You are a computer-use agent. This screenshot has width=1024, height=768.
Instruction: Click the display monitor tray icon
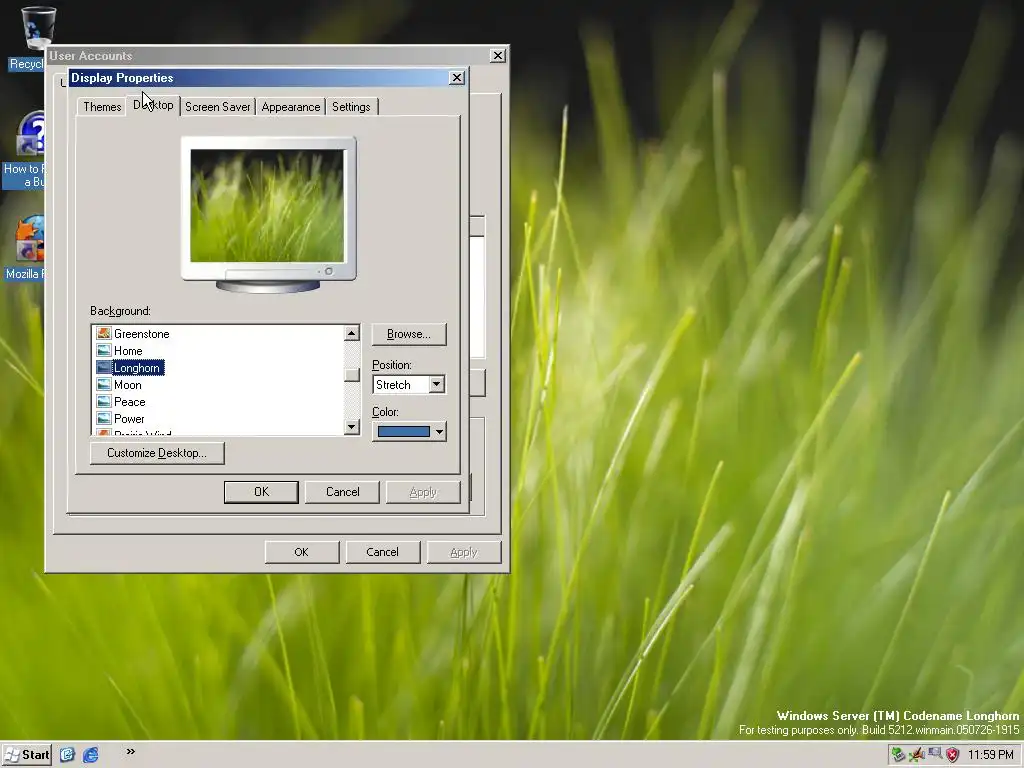(935, 754)
